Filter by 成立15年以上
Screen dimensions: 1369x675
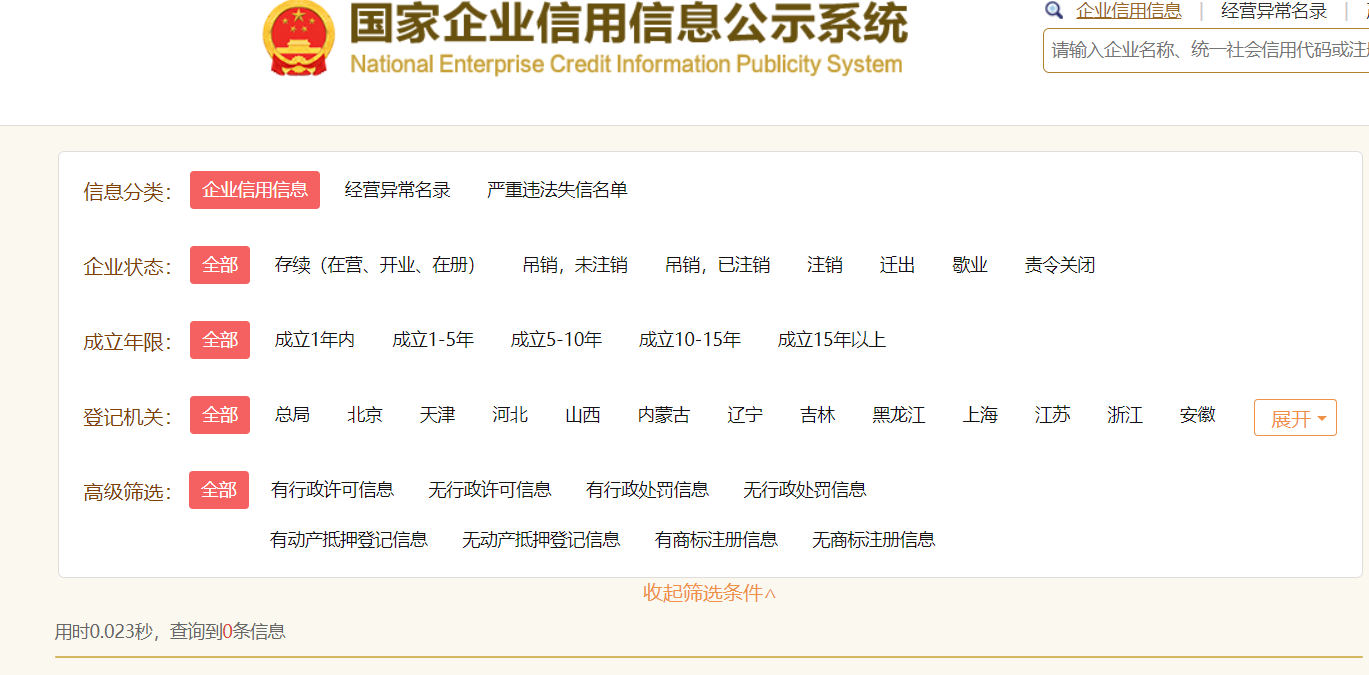click(832, 340)
